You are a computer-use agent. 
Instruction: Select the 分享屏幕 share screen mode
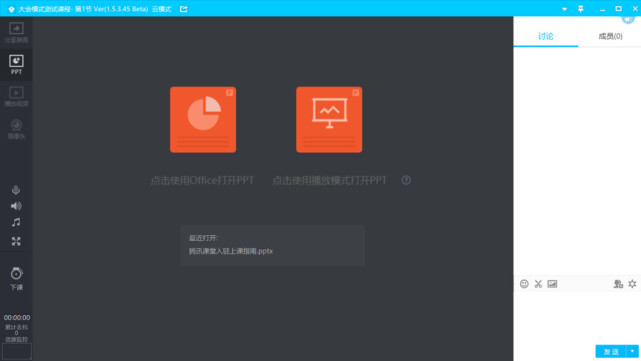point(16,33)
